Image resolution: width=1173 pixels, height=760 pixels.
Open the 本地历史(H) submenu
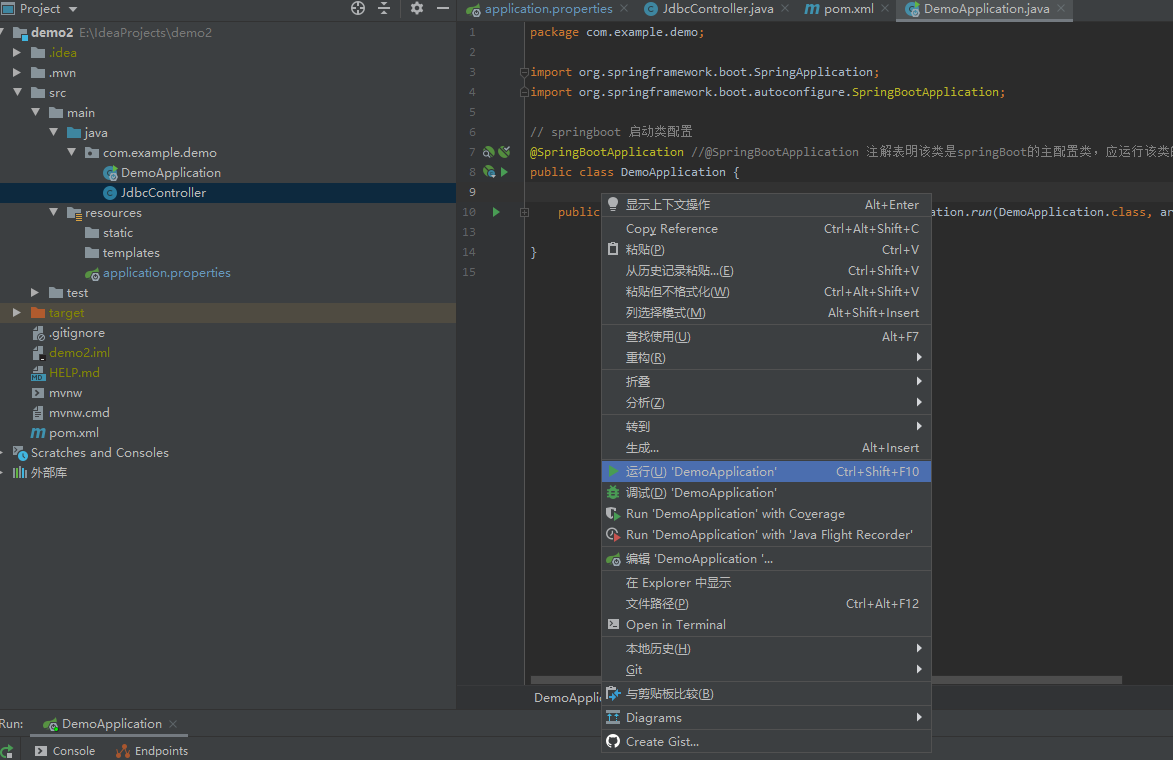(x=766, y=649)
